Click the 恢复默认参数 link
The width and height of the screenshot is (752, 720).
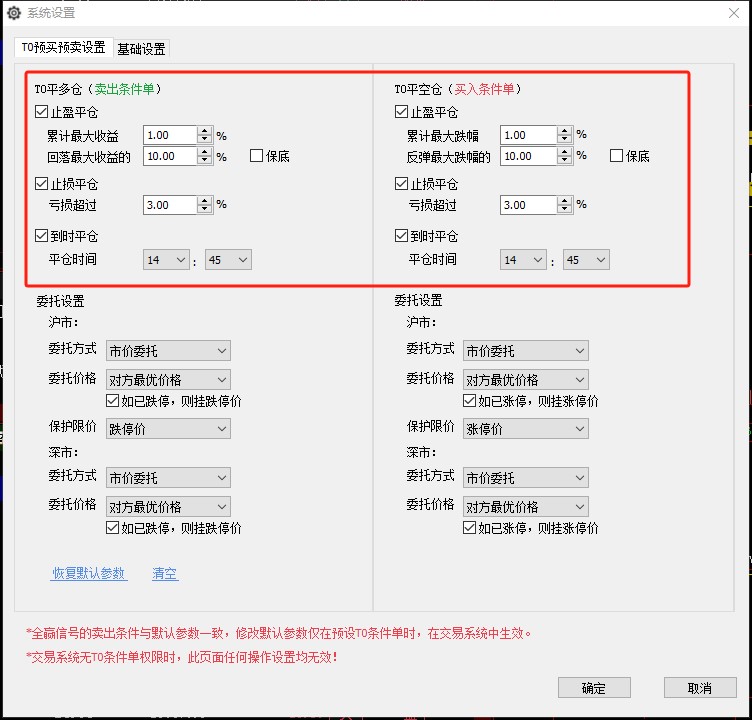[x=89, y=574]
